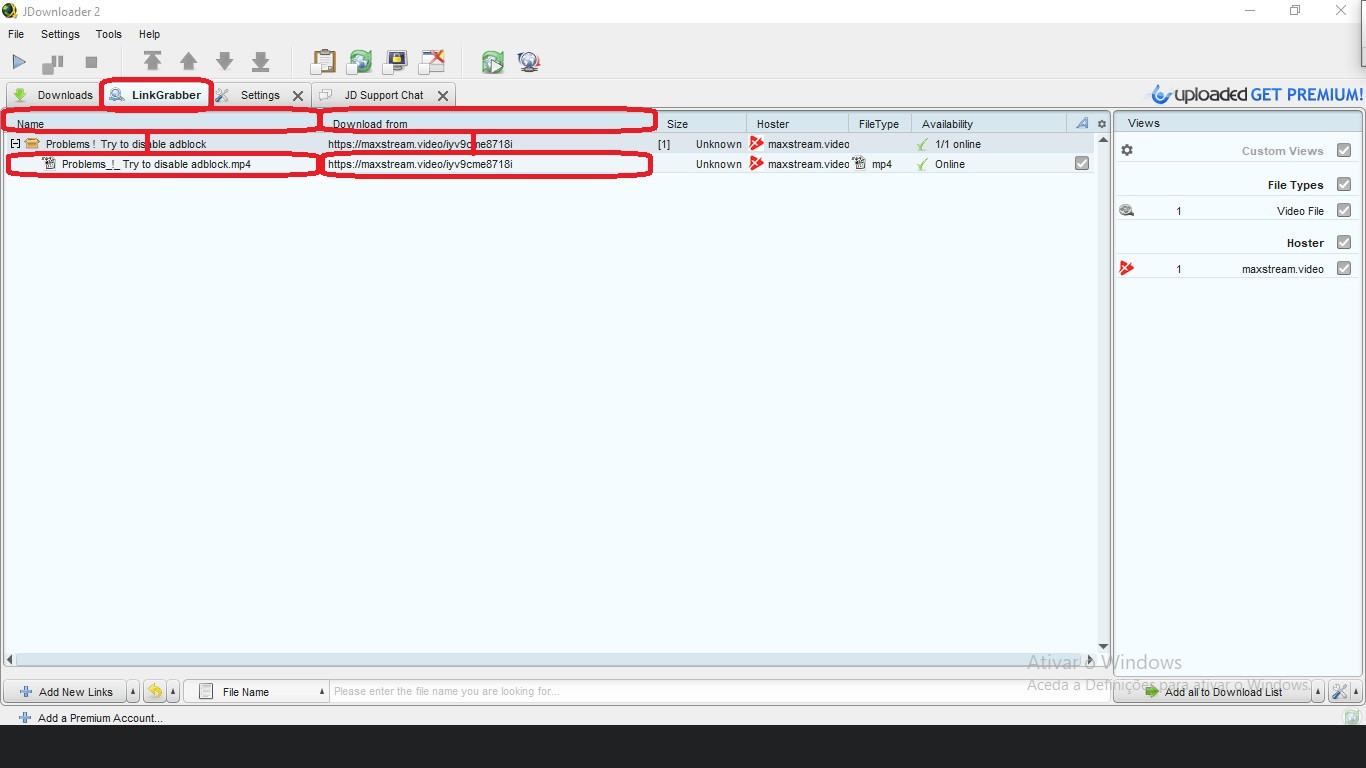Open LinkGrabber settings wrench icon at bottom right
This screenshot has height=768, width=1366.
tap(1339, 691)
